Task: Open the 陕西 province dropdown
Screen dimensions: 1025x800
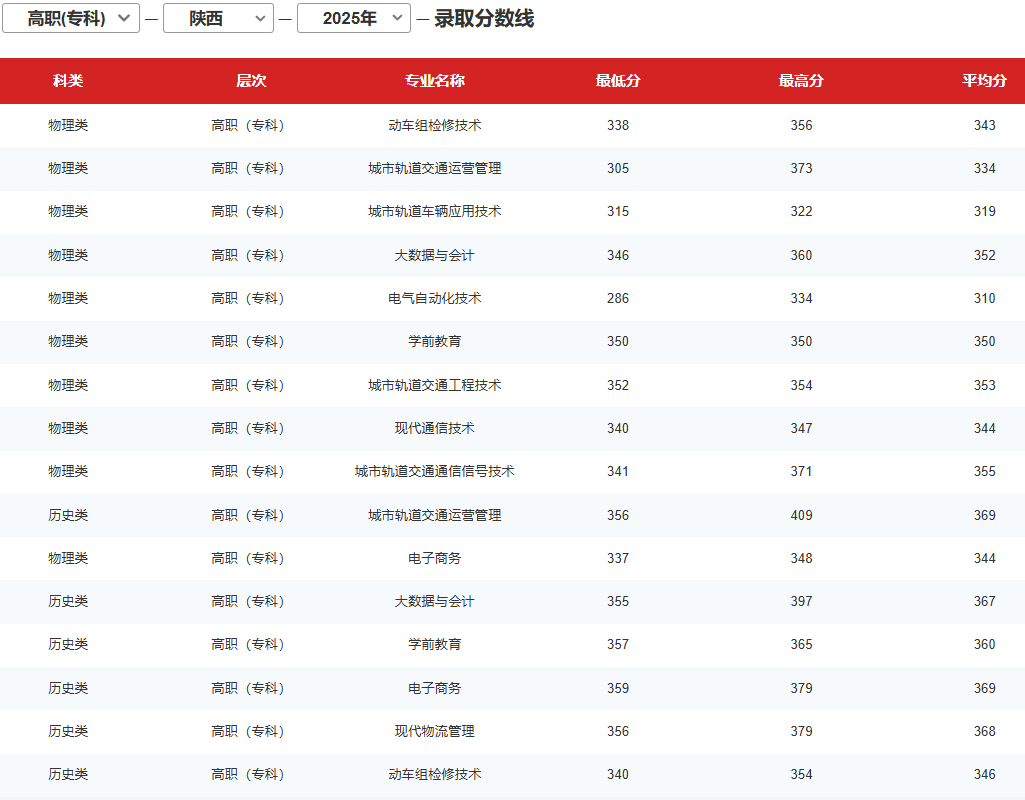Action: point(218,18)
